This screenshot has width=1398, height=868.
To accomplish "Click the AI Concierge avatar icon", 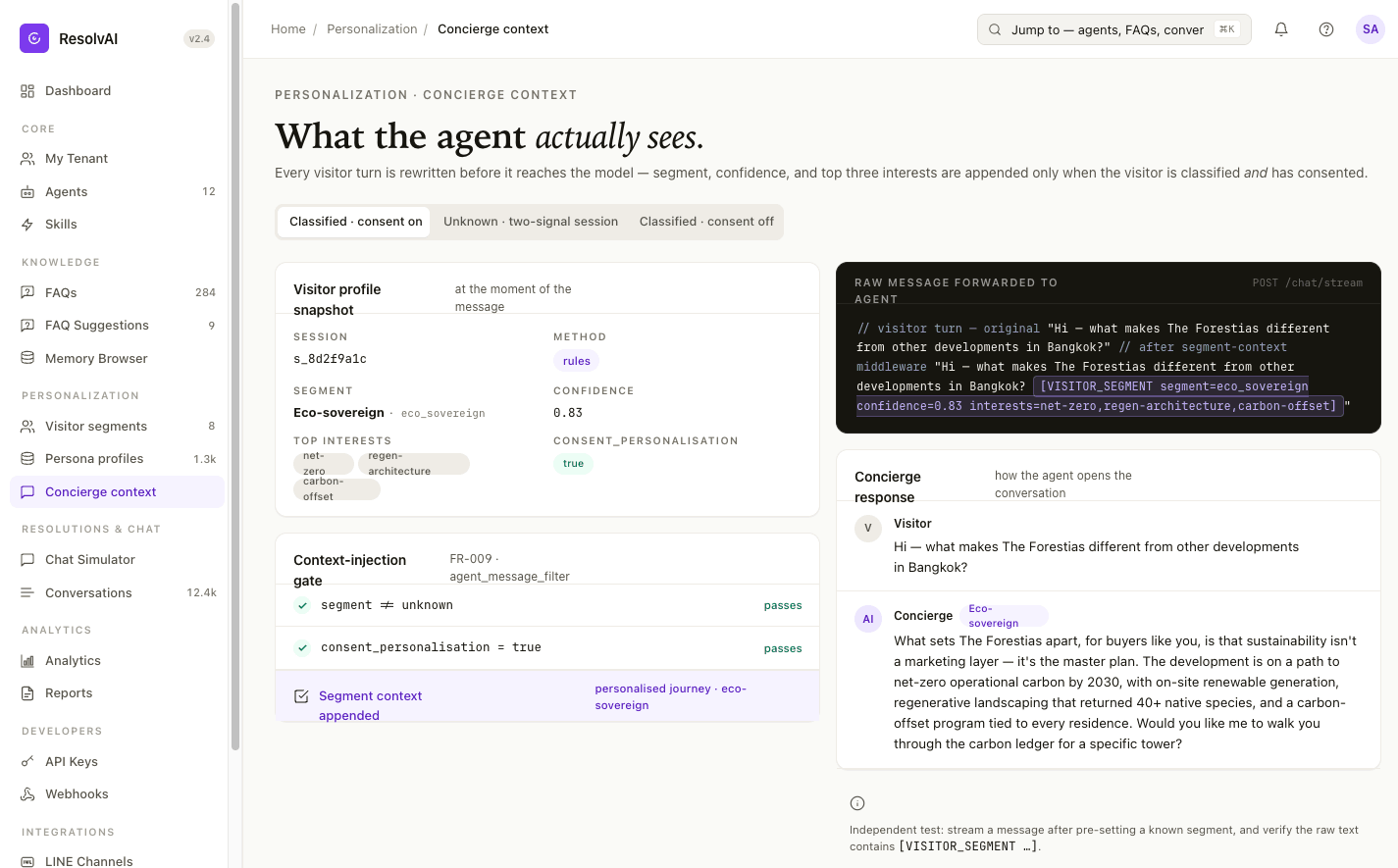I will coord(868,619).
